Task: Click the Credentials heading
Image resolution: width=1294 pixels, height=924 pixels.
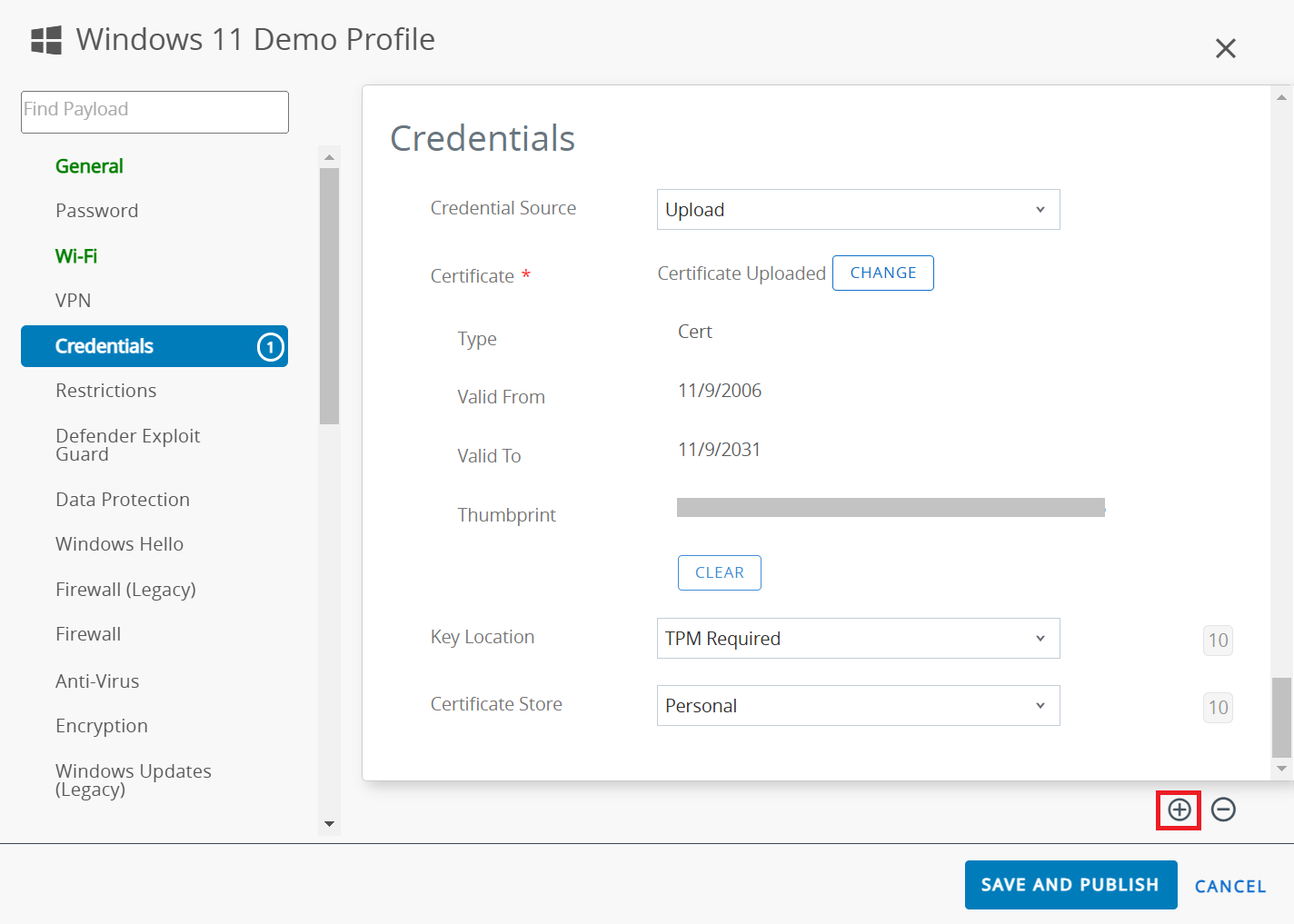Action: (x=483, y=138)
